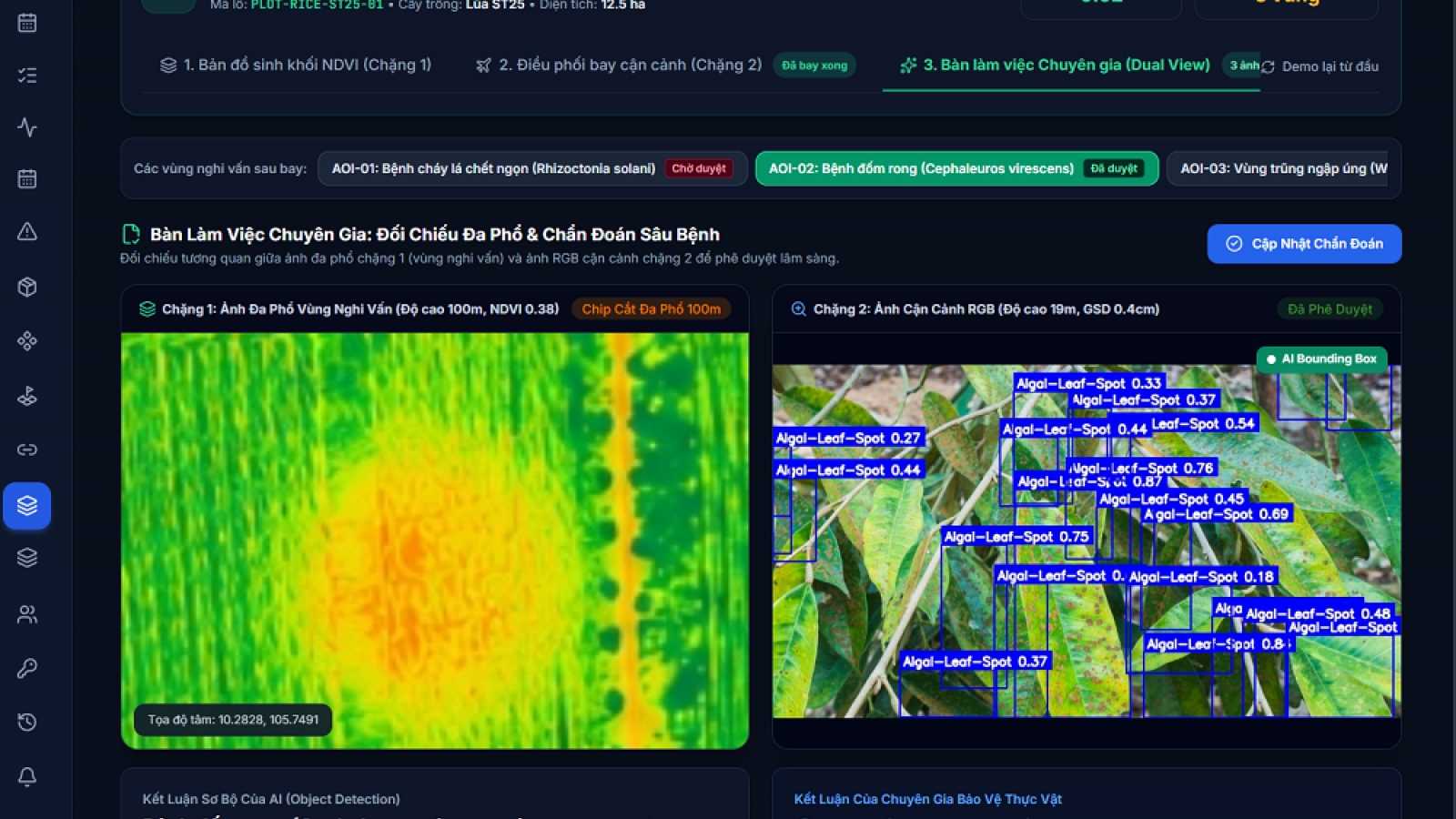Click the Algal-Leaf-Spot 0.27 detection label
Image resolution: width=1456 pixels, height=819 pixels.
[x=848, y=438]
